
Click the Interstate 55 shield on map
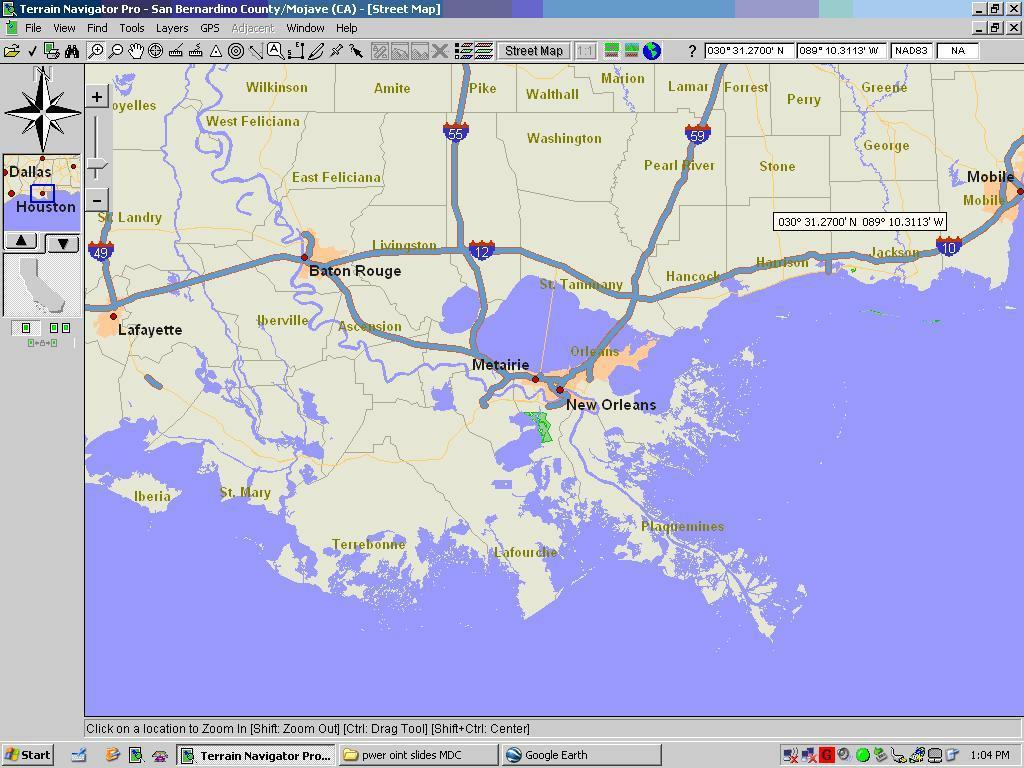pos(456,133)
